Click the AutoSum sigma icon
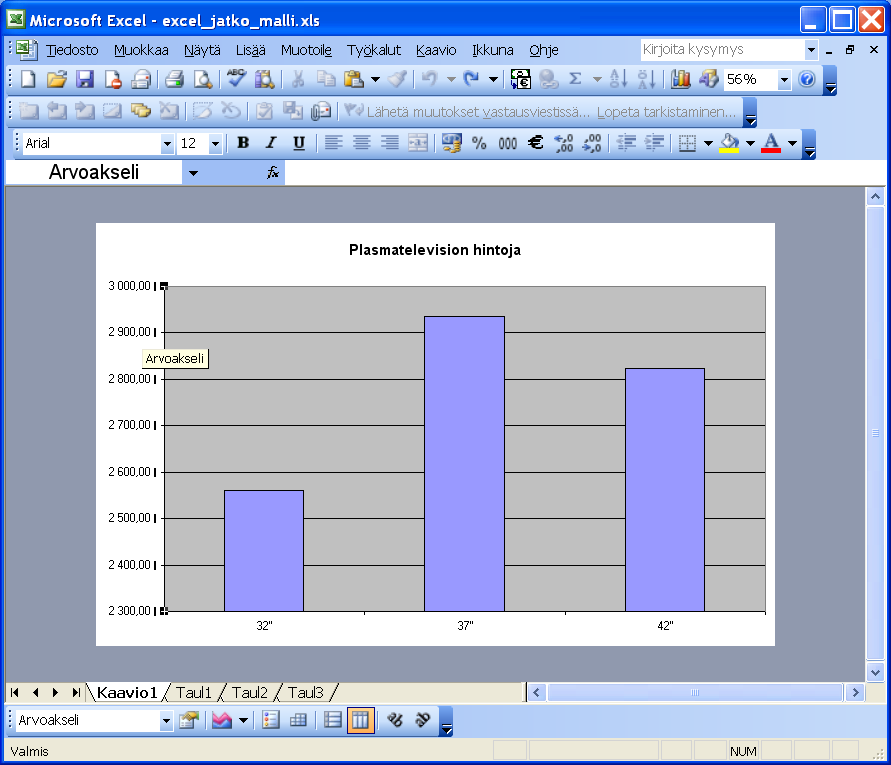Image resolution: width=891 pixels, height=765 pixels. coord(576,79)
